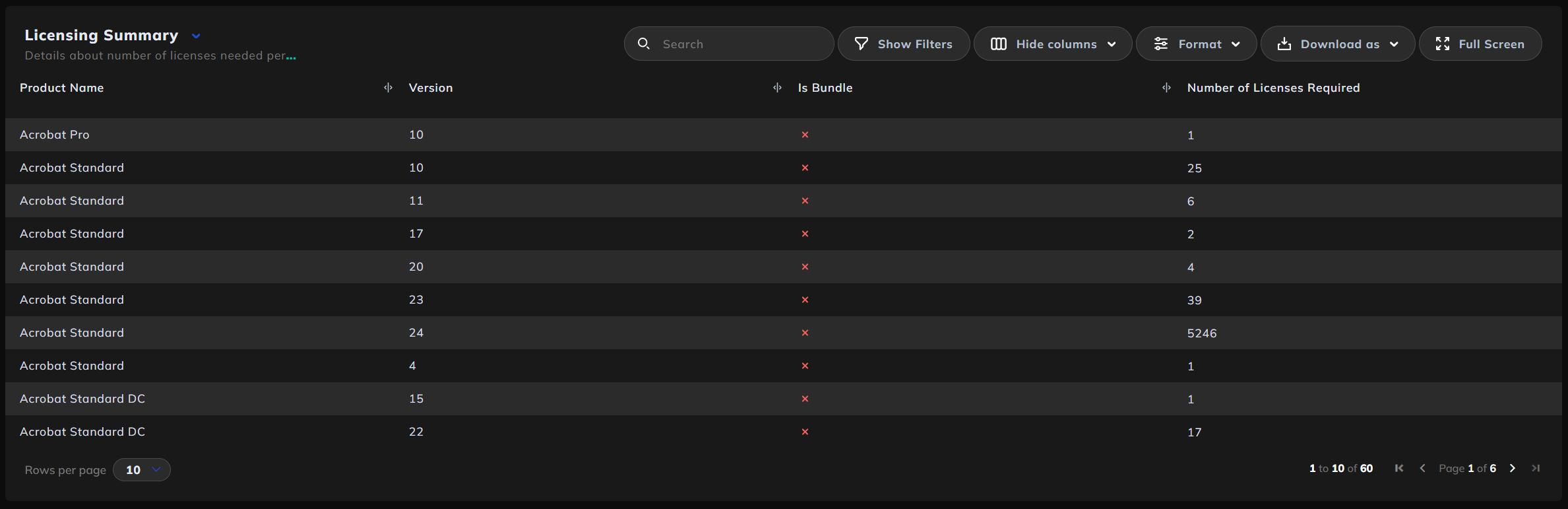The width and height of the screenshot is (1568, 509).
Task: Click version 24 cell
Action: click(416, 333)
